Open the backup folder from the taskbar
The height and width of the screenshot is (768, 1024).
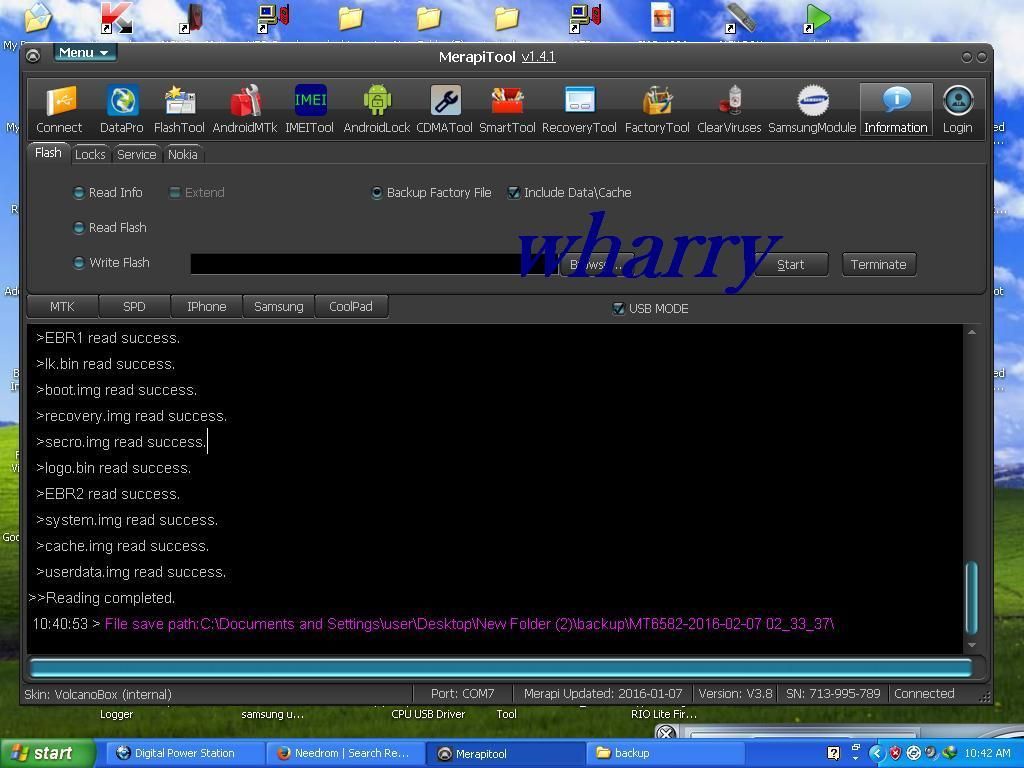point(666,753)
